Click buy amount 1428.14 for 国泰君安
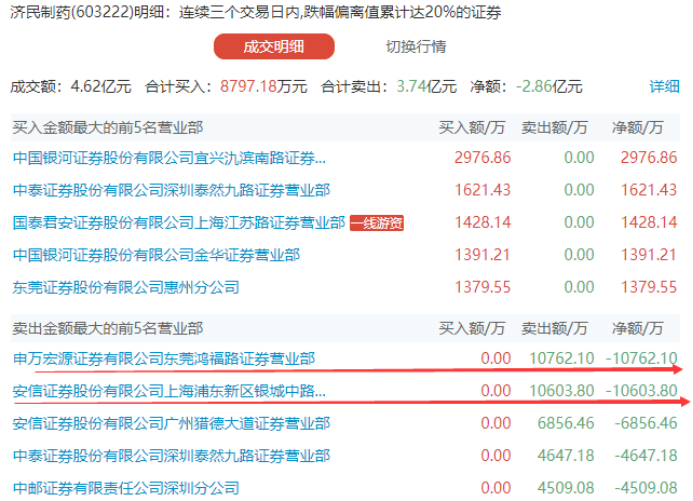The image size is (693, 501). tap(483, 222)
